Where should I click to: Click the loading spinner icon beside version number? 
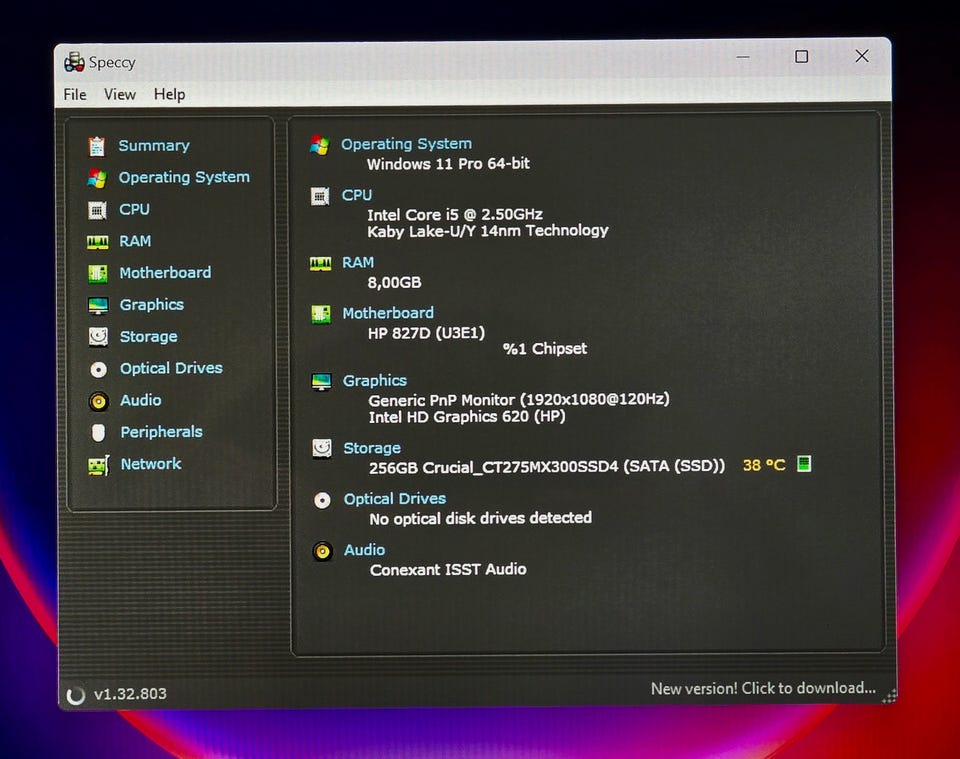75,695
